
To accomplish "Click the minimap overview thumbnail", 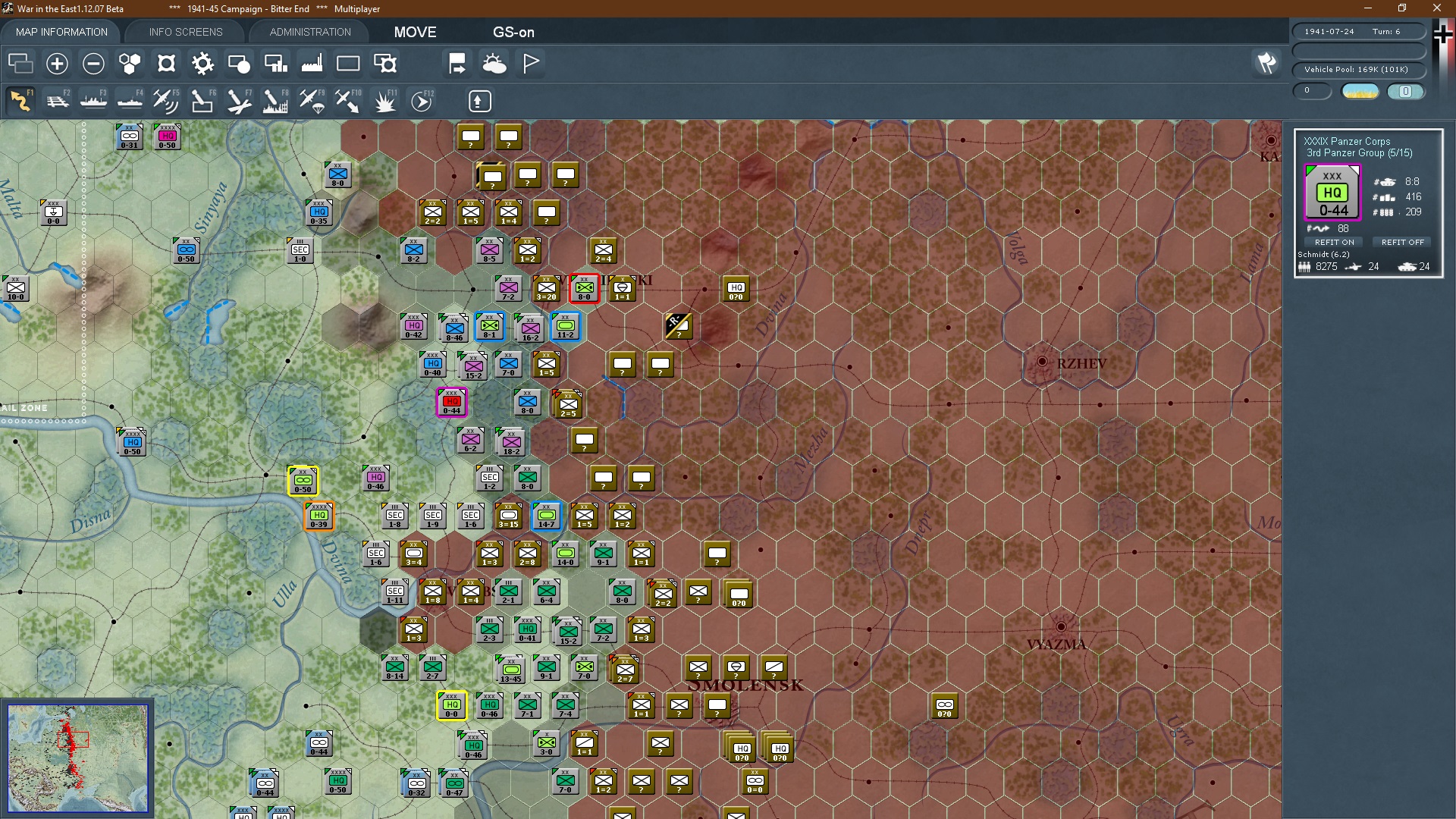I will point(77,758).
